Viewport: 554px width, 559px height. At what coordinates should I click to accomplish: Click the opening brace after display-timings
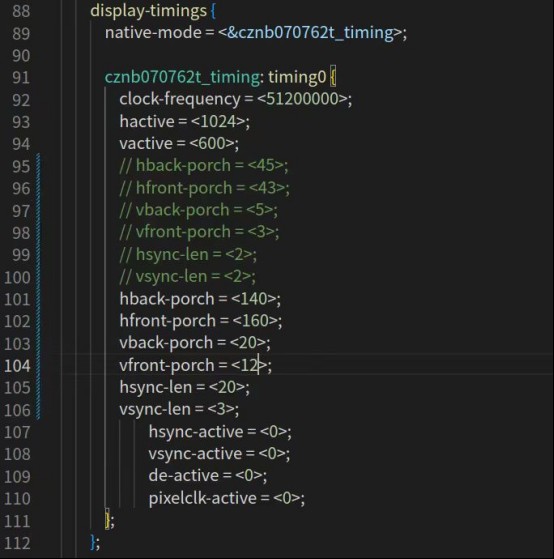213,11
